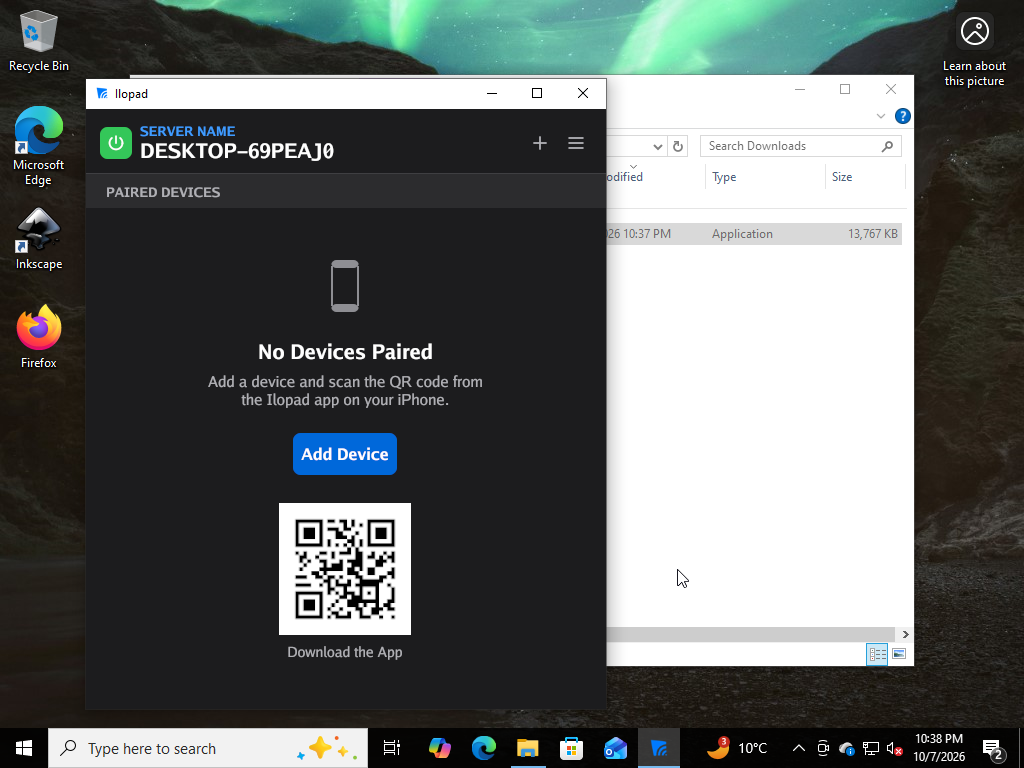The width and height of the screenshot is (1024, 768).
Task: Open the weather widget showing 10°C
Action: 737,748
